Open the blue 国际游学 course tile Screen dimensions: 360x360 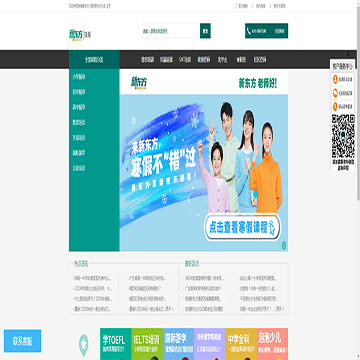pos(178,344)
